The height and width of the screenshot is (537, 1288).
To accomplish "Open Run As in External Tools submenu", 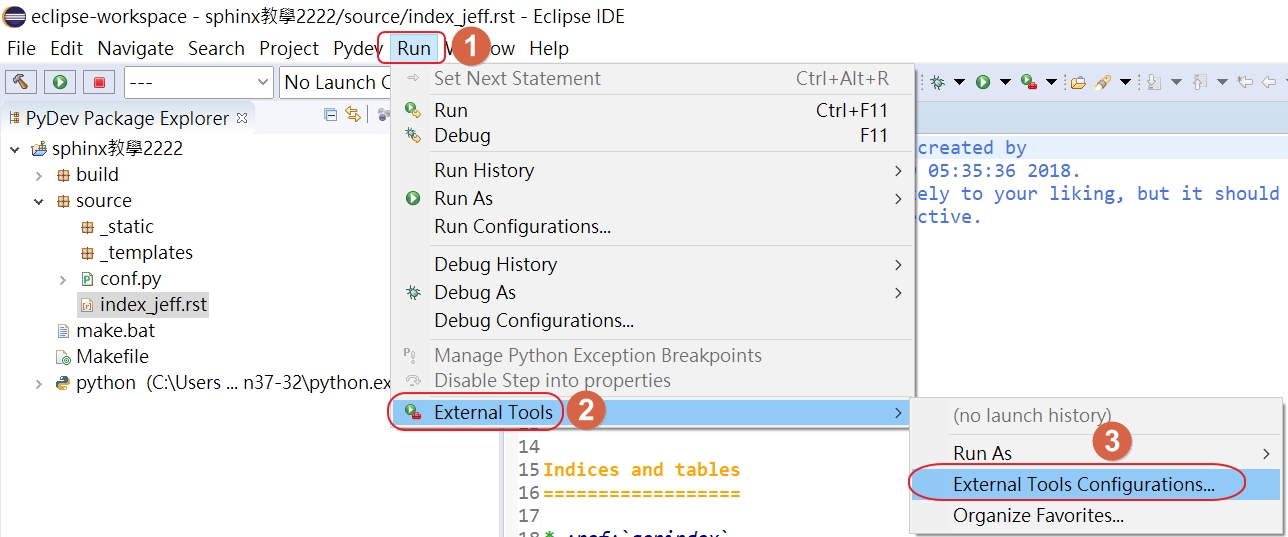I will 1096,453.
